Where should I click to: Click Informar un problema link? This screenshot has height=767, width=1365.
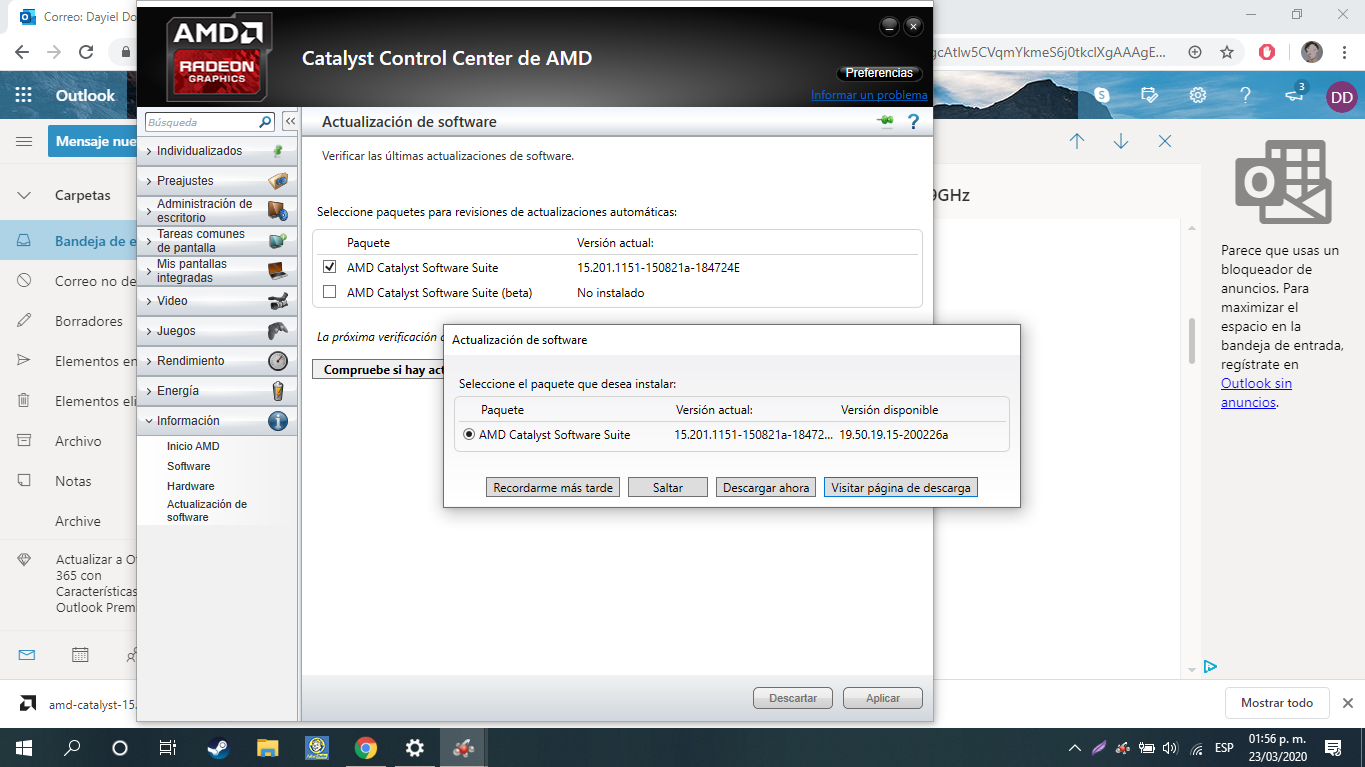click(x=869, y=95)
